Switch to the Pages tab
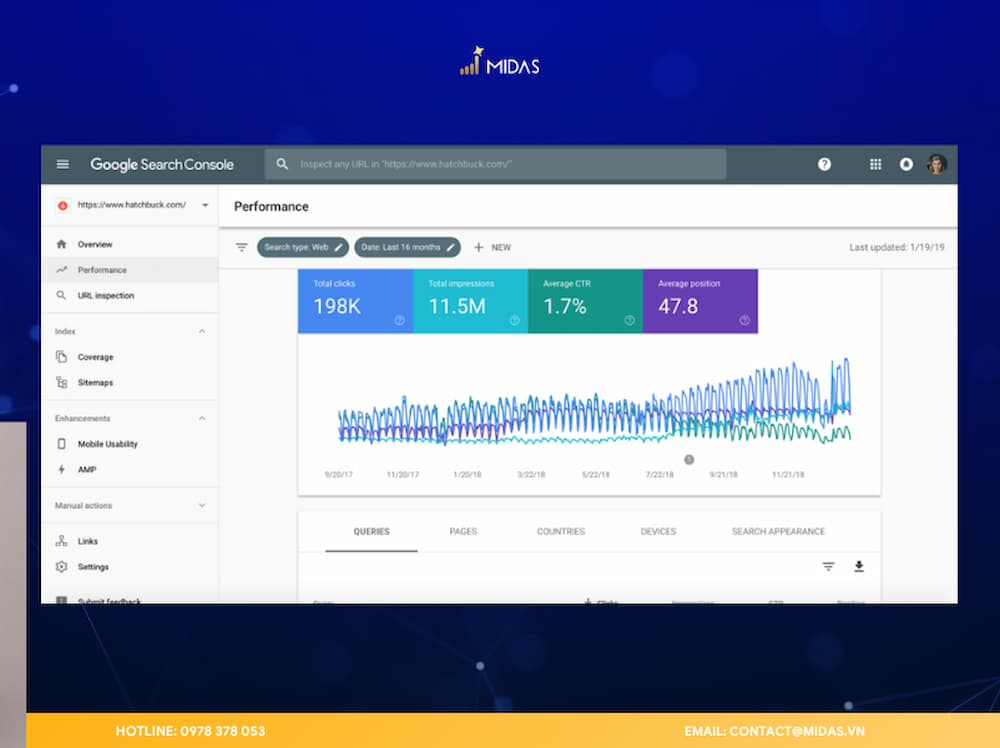Image resolution: width=1000 pixels, height=748 pixels. click(463, 531)
